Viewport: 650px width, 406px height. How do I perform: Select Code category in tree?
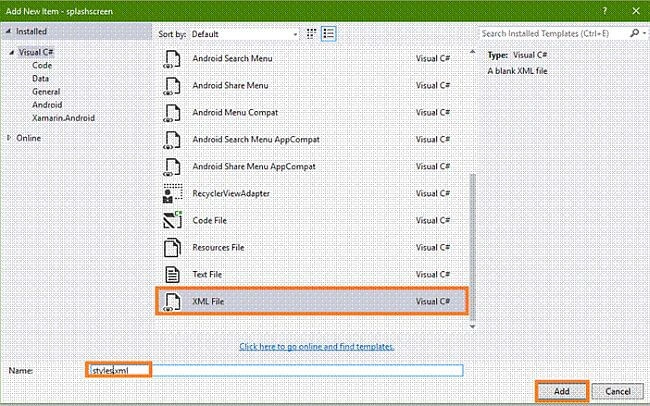click(42, 65)
